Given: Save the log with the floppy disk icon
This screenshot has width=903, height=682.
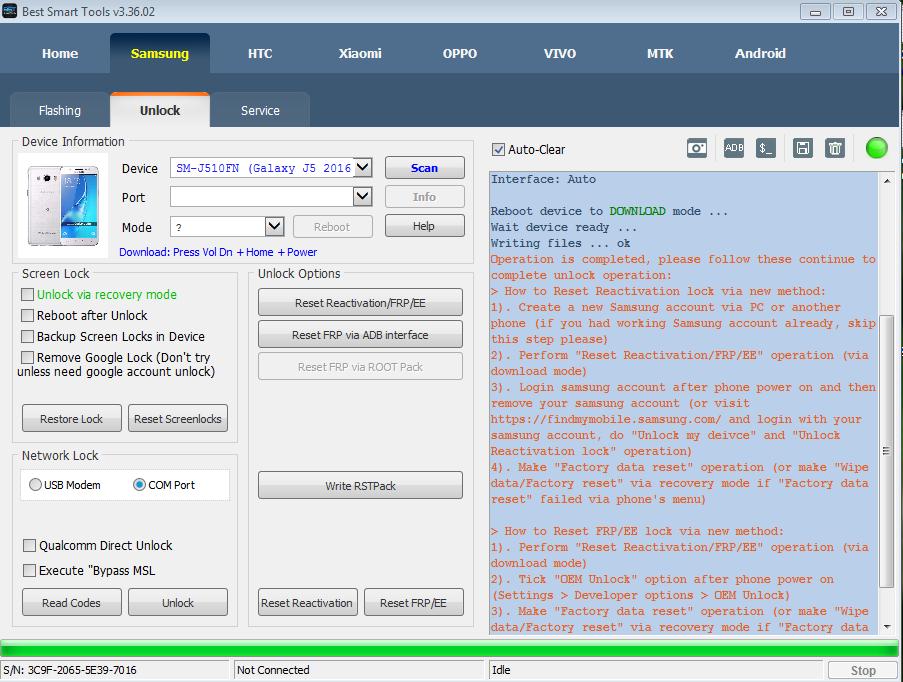Looking at the screenshot, I should 802,148.
